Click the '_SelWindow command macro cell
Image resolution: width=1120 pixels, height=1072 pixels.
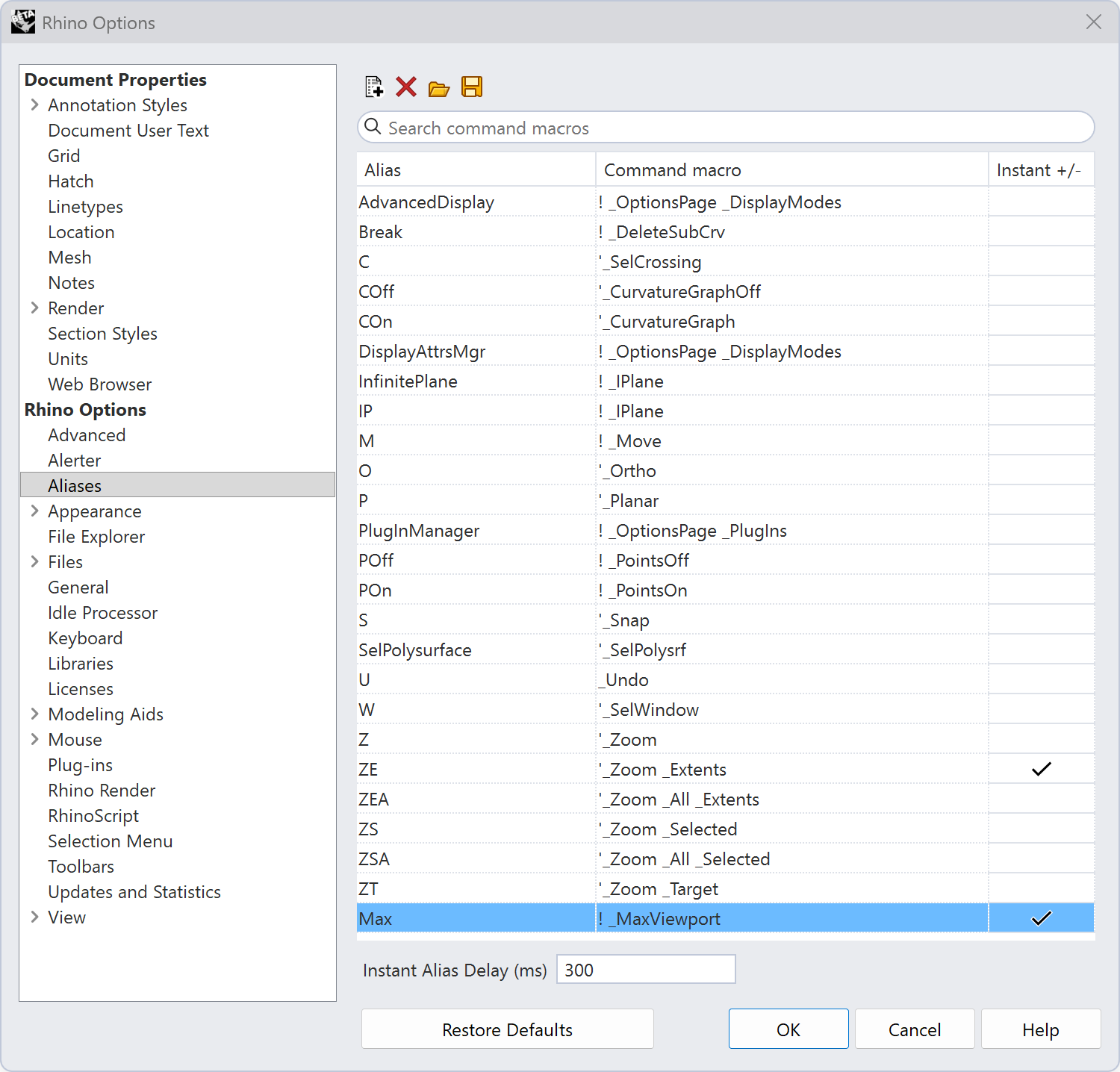792,709
